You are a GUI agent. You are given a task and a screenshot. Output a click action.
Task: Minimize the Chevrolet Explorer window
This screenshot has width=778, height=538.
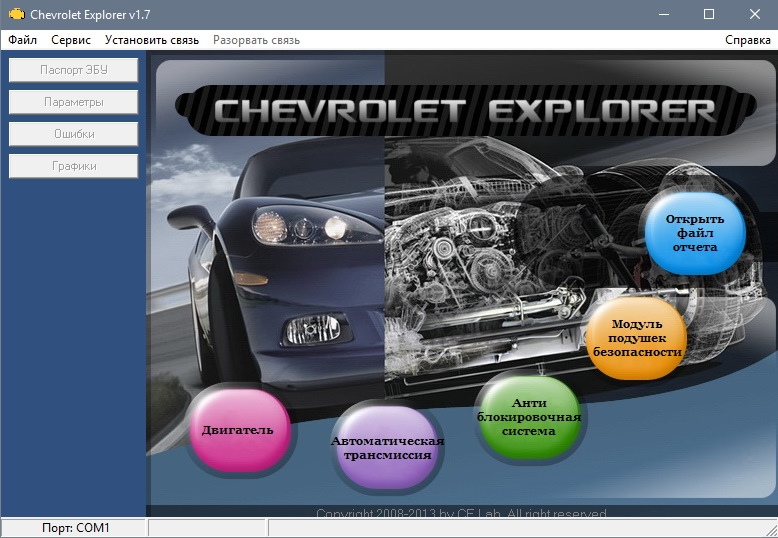664,14
